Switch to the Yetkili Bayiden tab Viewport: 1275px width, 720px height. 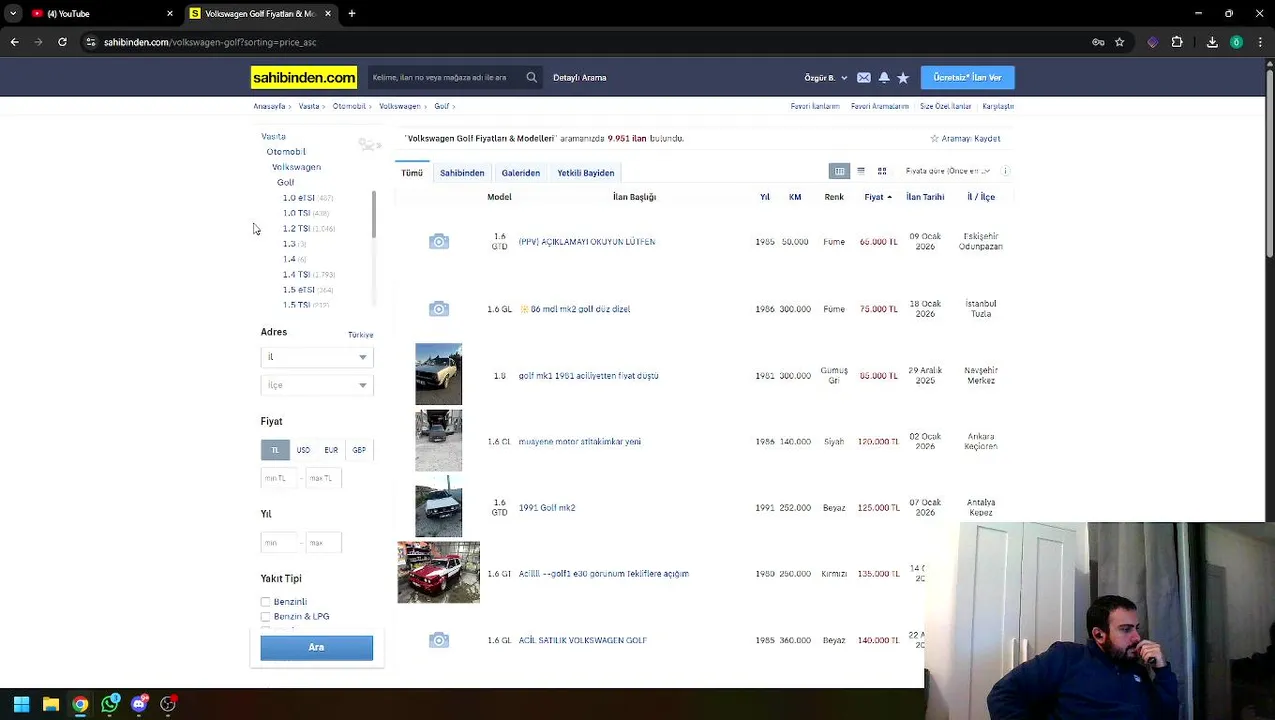click(586, 173)
